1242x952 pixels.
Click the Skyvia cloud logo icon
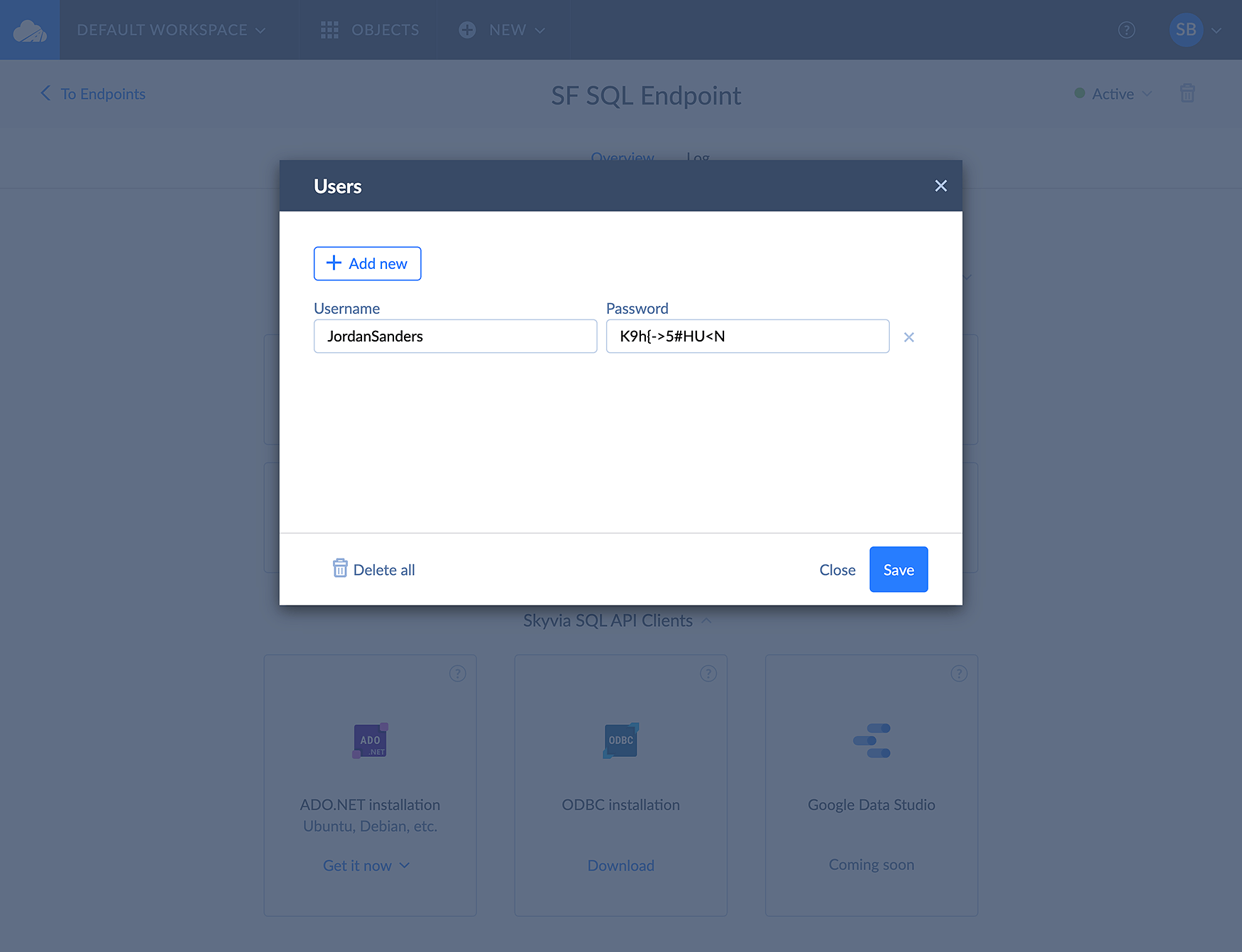click(x=30, y=31)
